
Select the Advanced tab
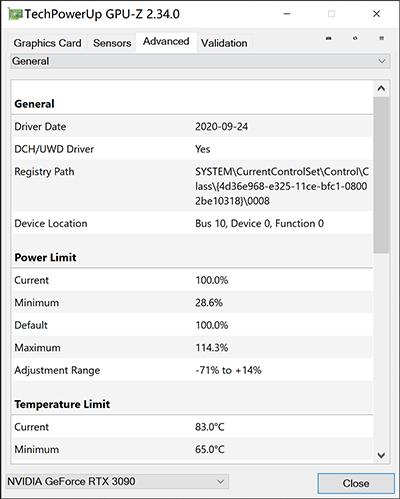pos(166,42)
